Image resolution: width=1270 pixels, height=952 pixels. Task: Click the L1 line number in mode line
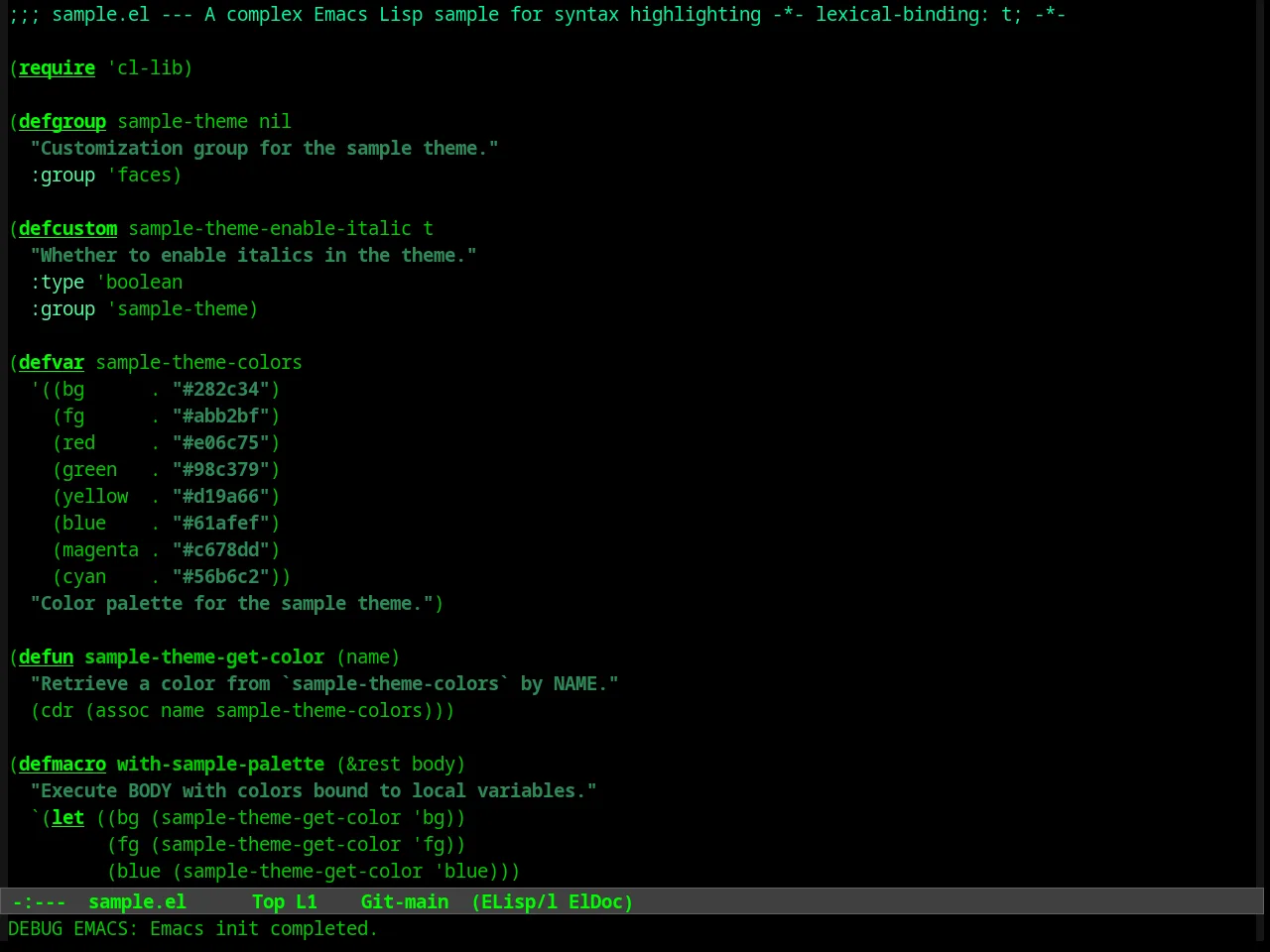(x=307, y=901)
